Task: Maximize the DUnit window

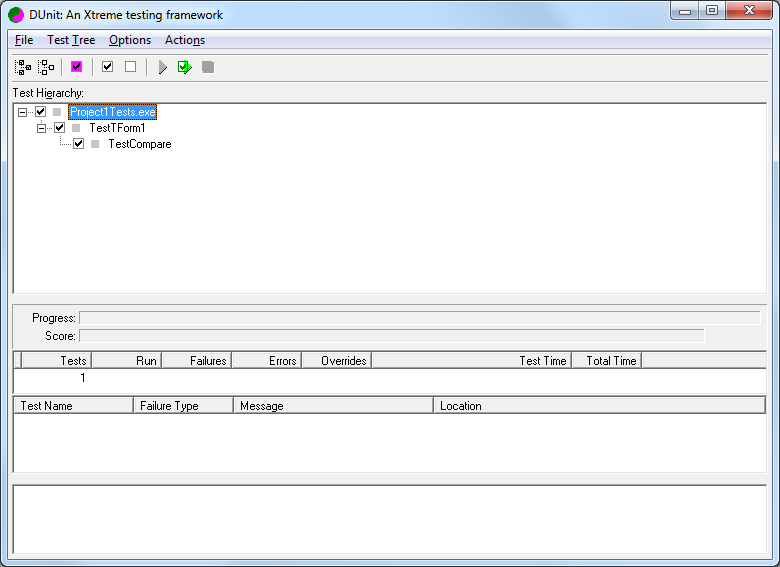Action: click(712, 10)
